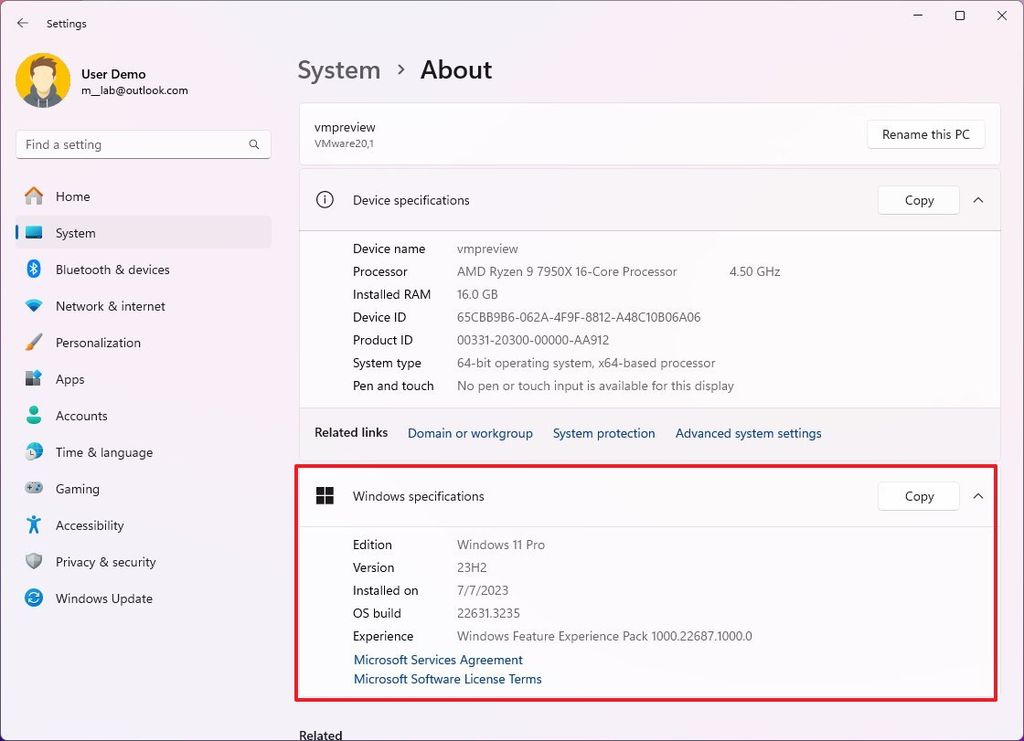Select the Gaming controller icon
This screenshot has width=1024, height=741.
pyautogui.click(x=32, y=488)
